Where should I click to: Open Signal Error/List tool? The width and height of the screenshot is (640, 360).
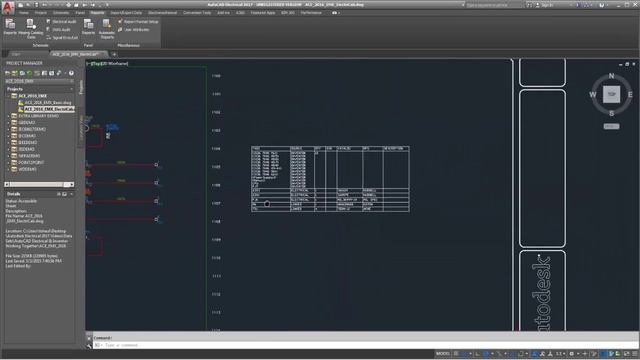(x=62, y=38)
